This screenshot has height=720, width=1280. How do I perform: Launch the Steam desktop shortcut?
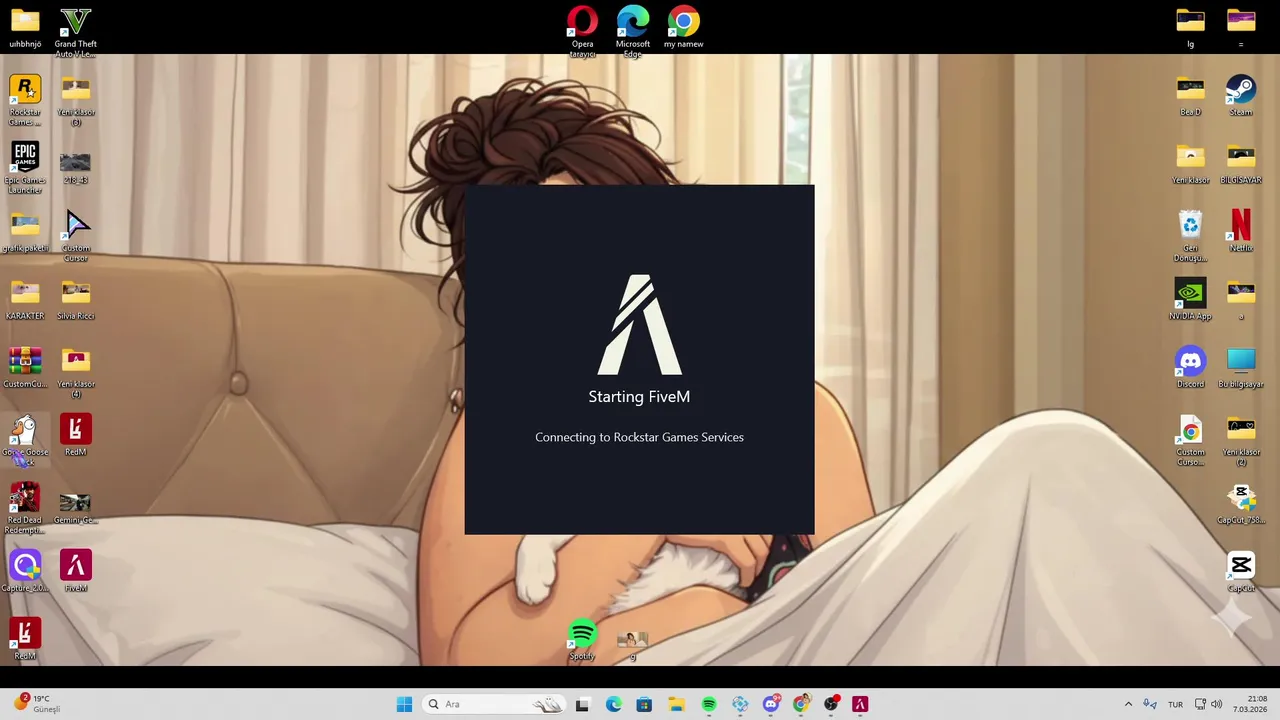pyautogui.click(x=1241, y=96)
